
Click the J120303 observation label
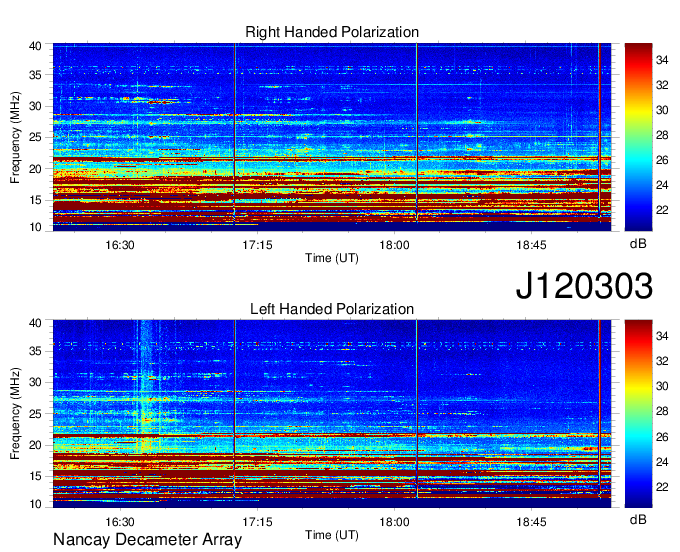[x=584, y=286]
